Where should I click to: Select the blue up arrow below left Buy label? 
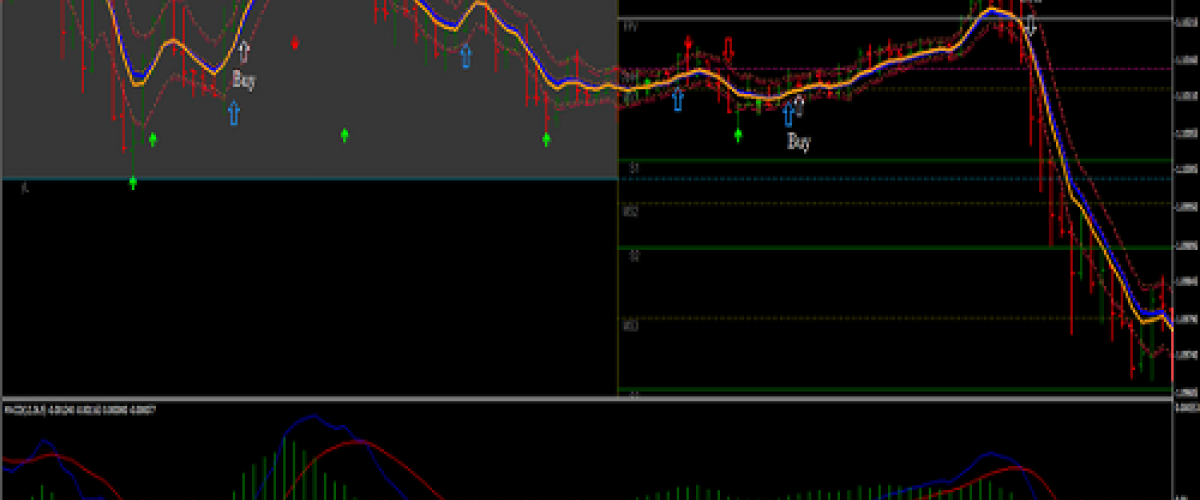click(234, 112)
